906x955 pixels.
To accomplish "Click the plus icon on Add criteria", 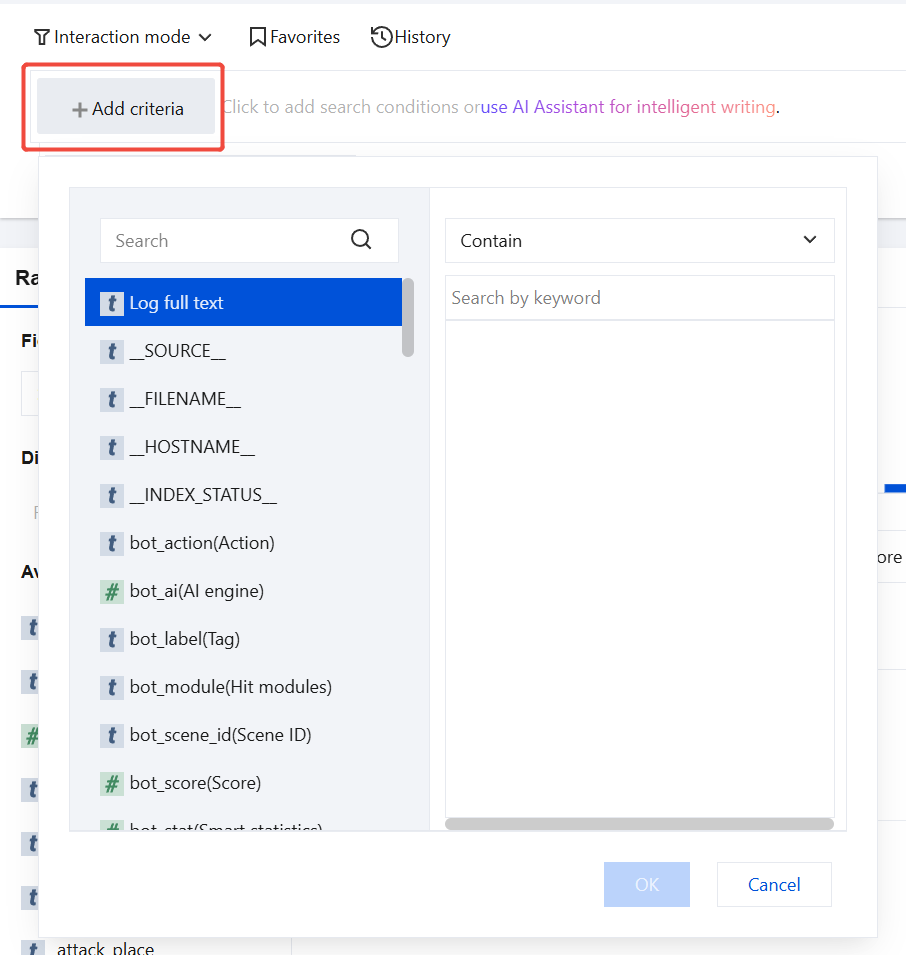I will 79,110.
